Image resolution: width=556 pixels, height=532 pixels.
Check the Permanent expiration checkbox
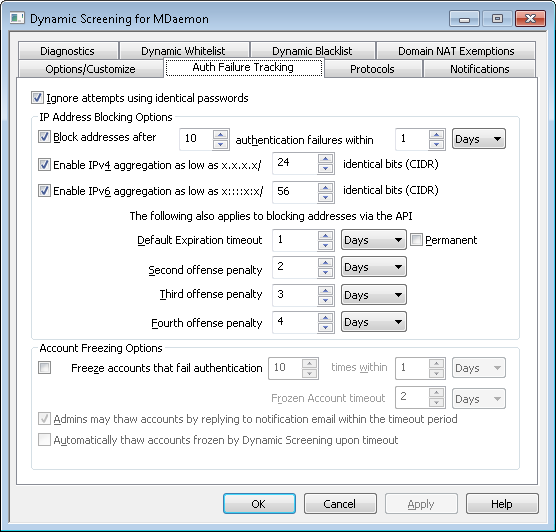416,240
